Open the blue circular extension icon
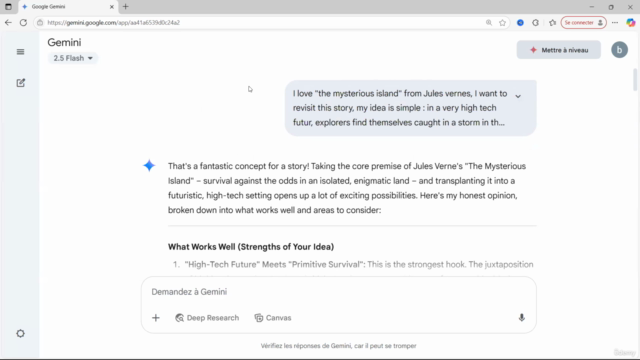 pos(520,23)
